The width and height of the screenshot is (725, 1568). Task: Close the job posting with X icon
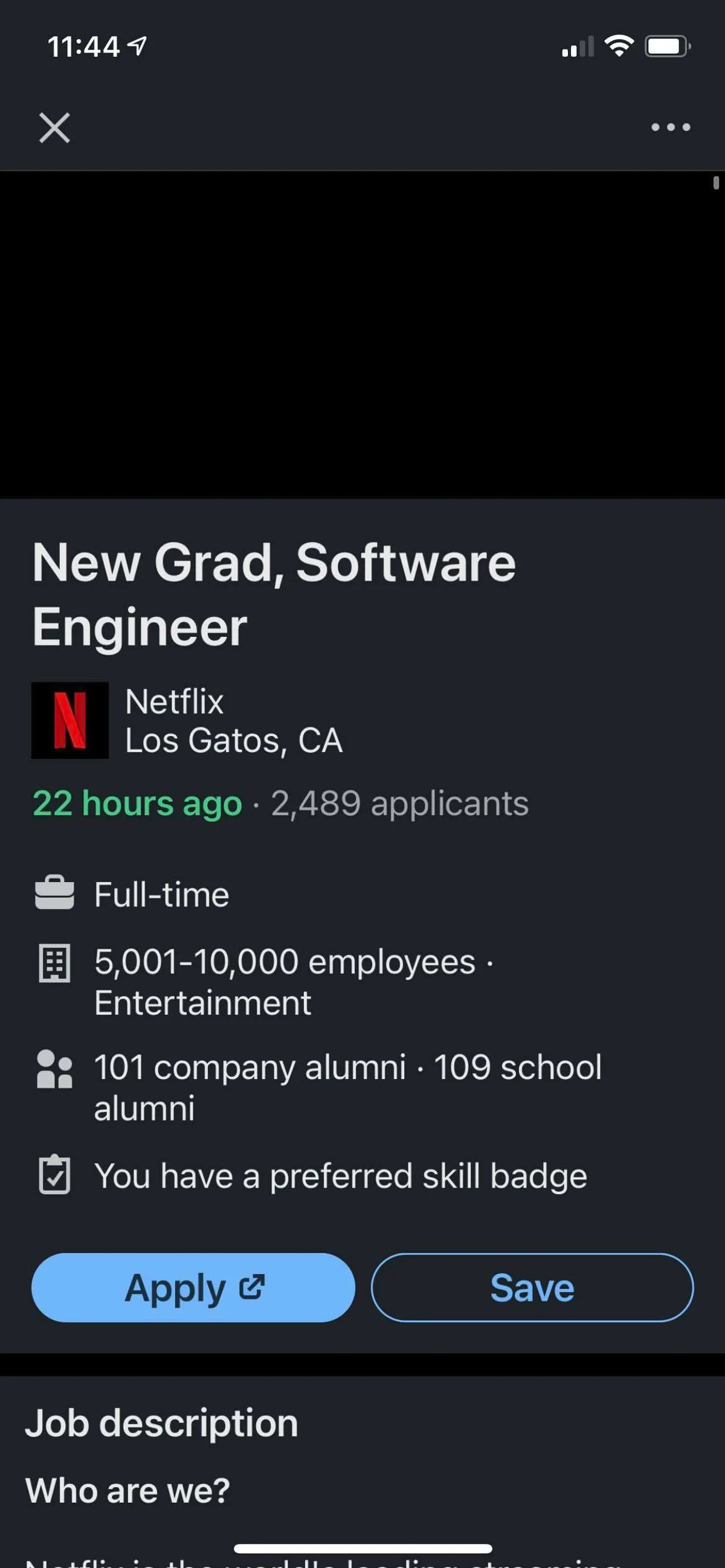pos(55,128)
